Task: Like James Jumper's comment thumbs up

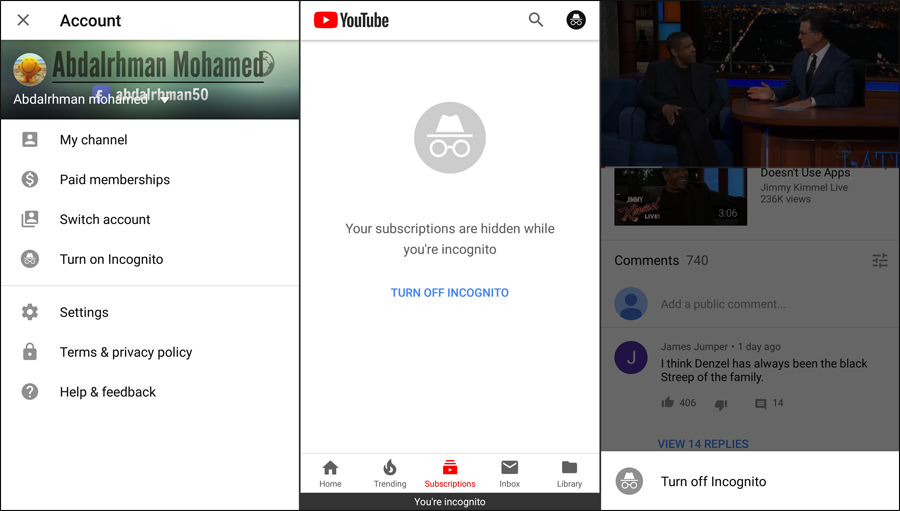Action: [x=667, y=402]
